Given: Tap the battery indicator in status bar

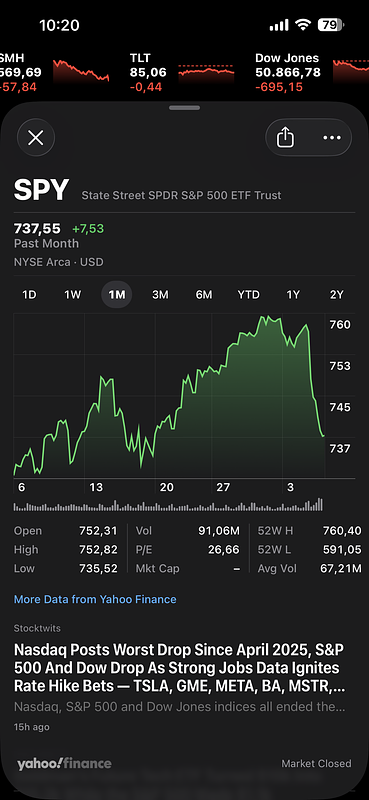Looking at the screenshot, I should pyautogui.click(x=331, y=24).
